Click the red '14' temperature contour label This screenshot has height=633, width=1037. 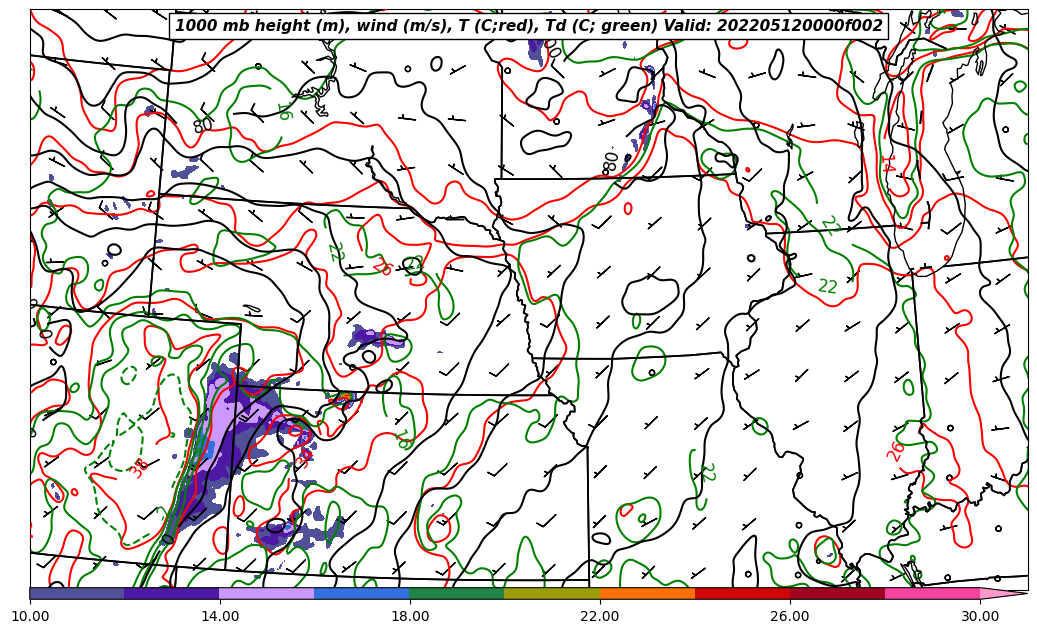[x=888, y=165]
